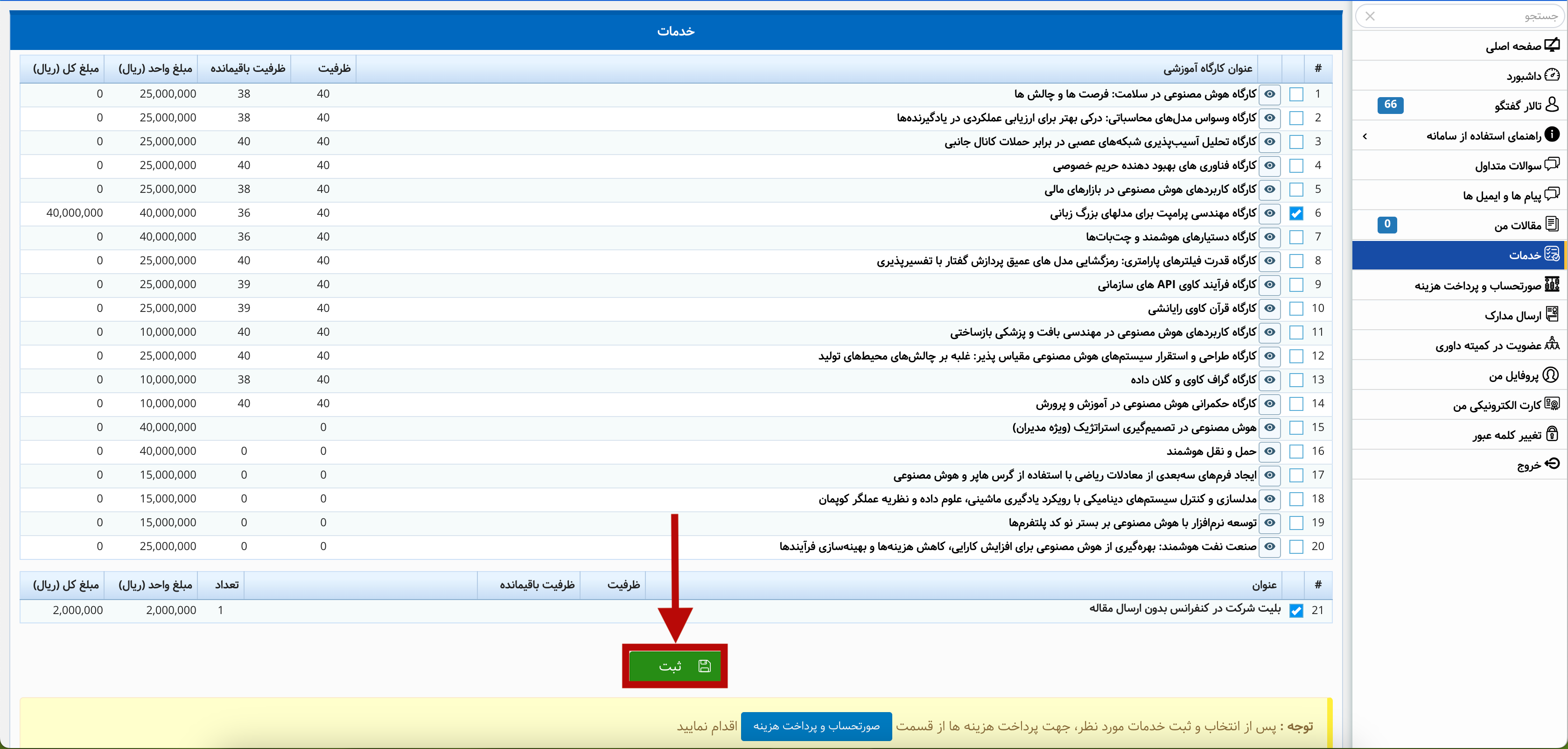Click the 66 badge beside تالار گفتگو
The width and height of the screenshot is (1568, 749).
(x=1390, y=105)
